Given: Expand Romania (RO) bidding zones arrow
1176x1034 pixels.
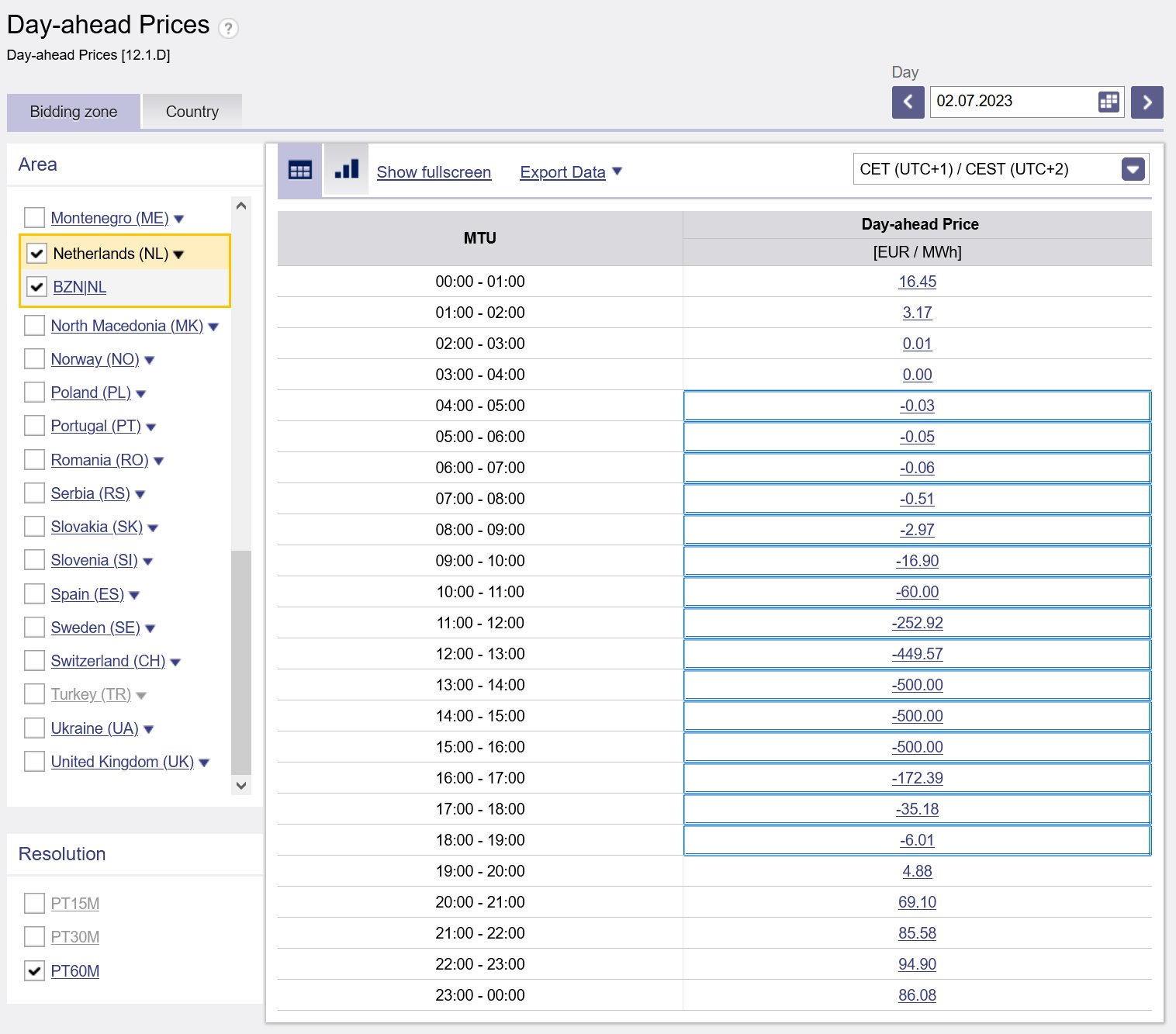Looking at the screenshot, I should (x=159, y=462).
